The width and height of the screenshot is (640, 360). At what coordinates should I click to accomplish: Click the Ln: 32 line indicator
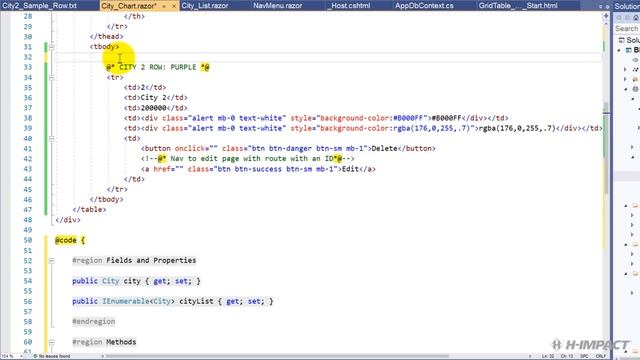pyautogui.click(x=548, y=356)
